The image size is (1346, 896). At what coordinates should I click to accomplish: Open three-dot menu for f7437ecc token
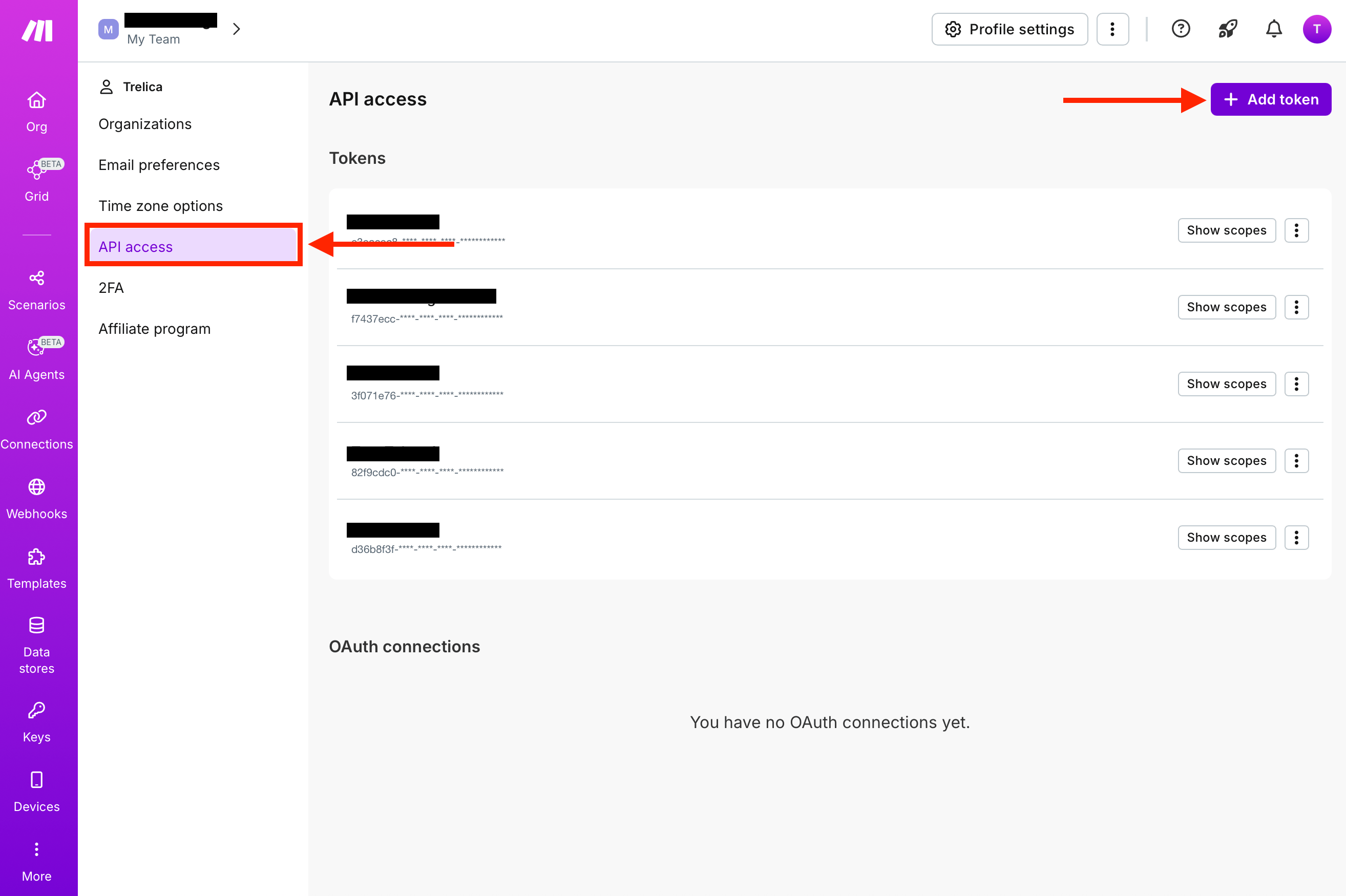coord(1296,307)
